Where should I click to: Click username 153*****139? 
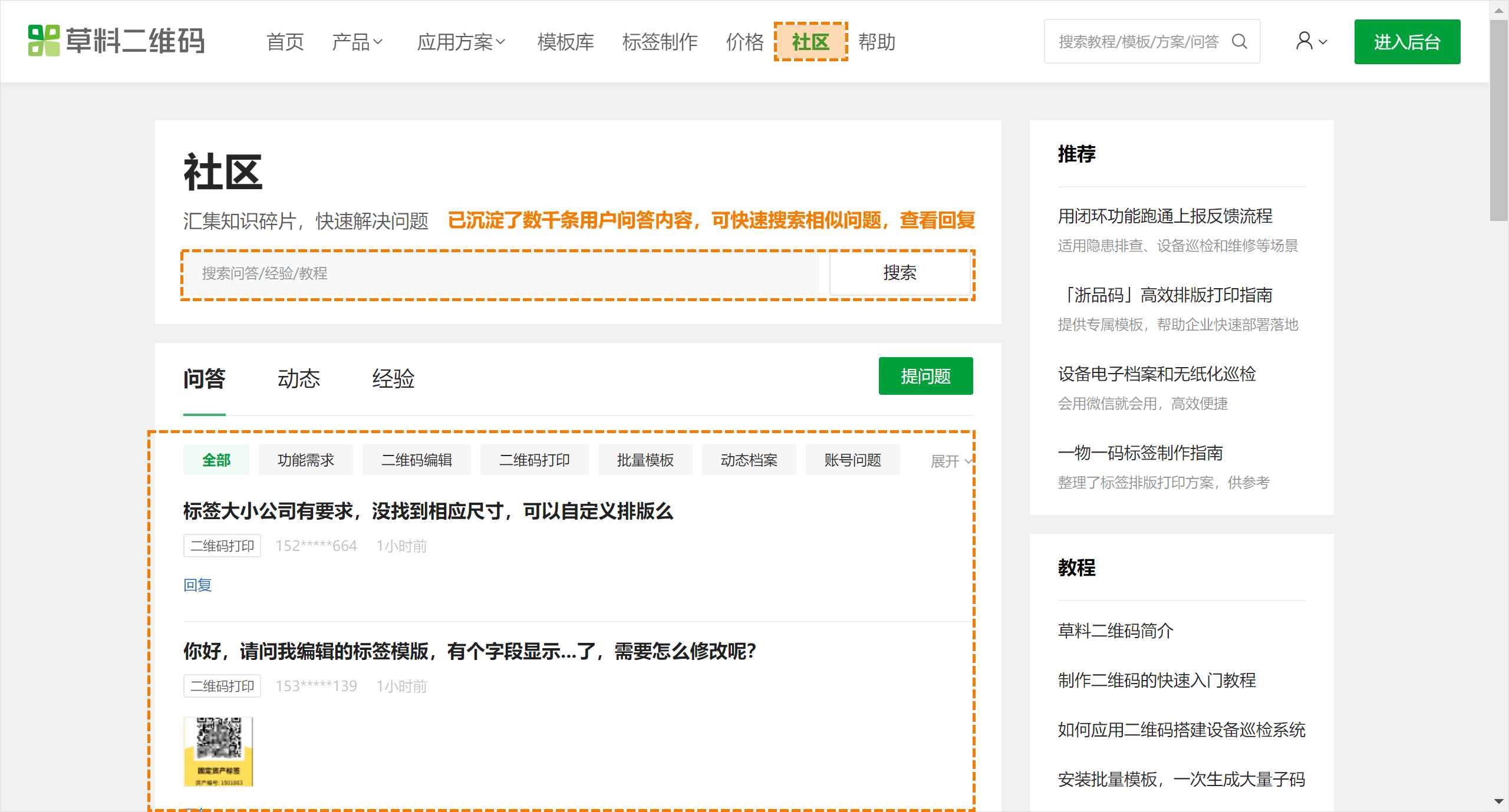pyautogui.click(x=317, y=686)
